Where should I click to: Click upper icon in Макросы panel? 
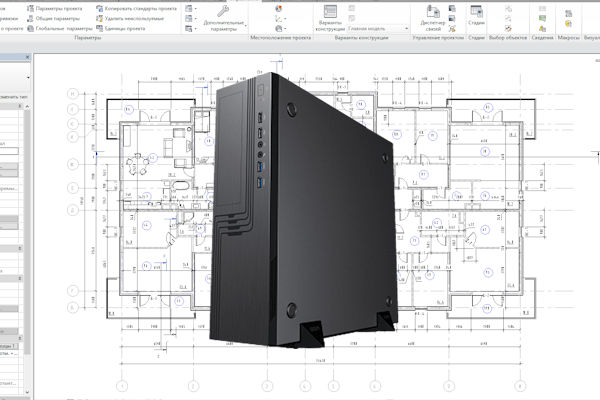tap(569, 13)
